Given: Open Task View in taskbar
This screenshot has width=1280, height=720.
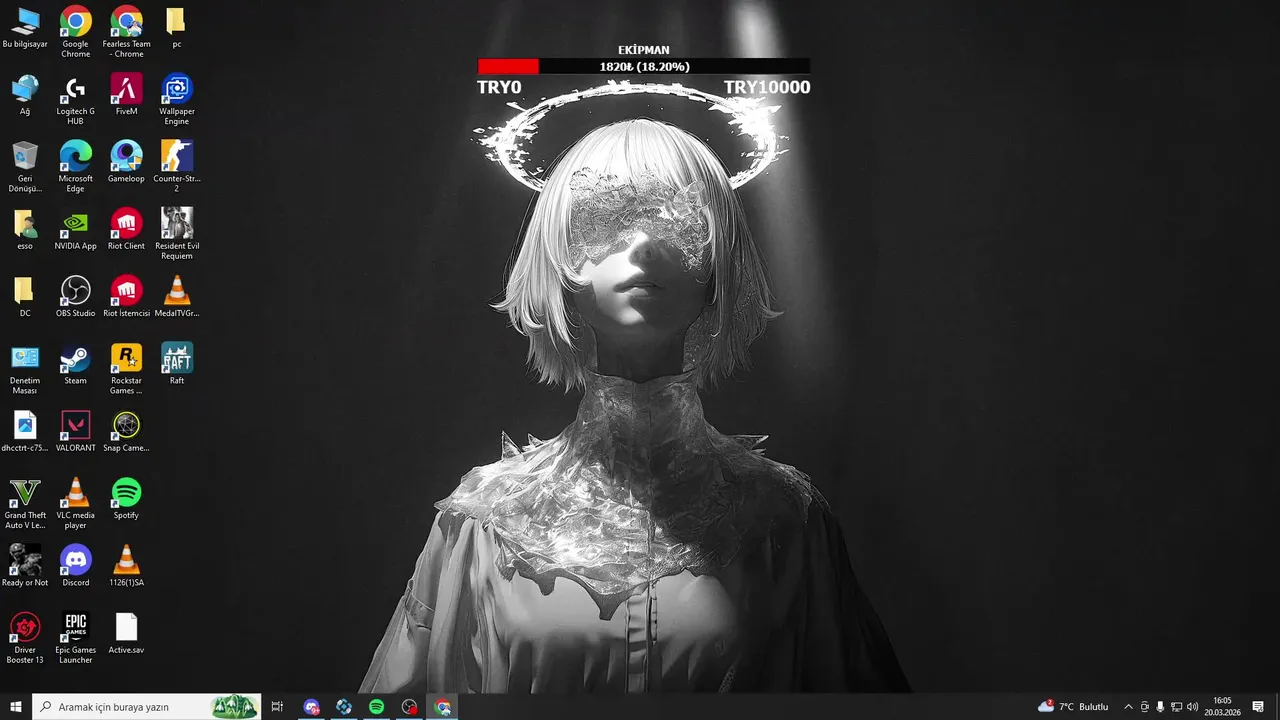Looking at the screenshot, I should point(277,707).
